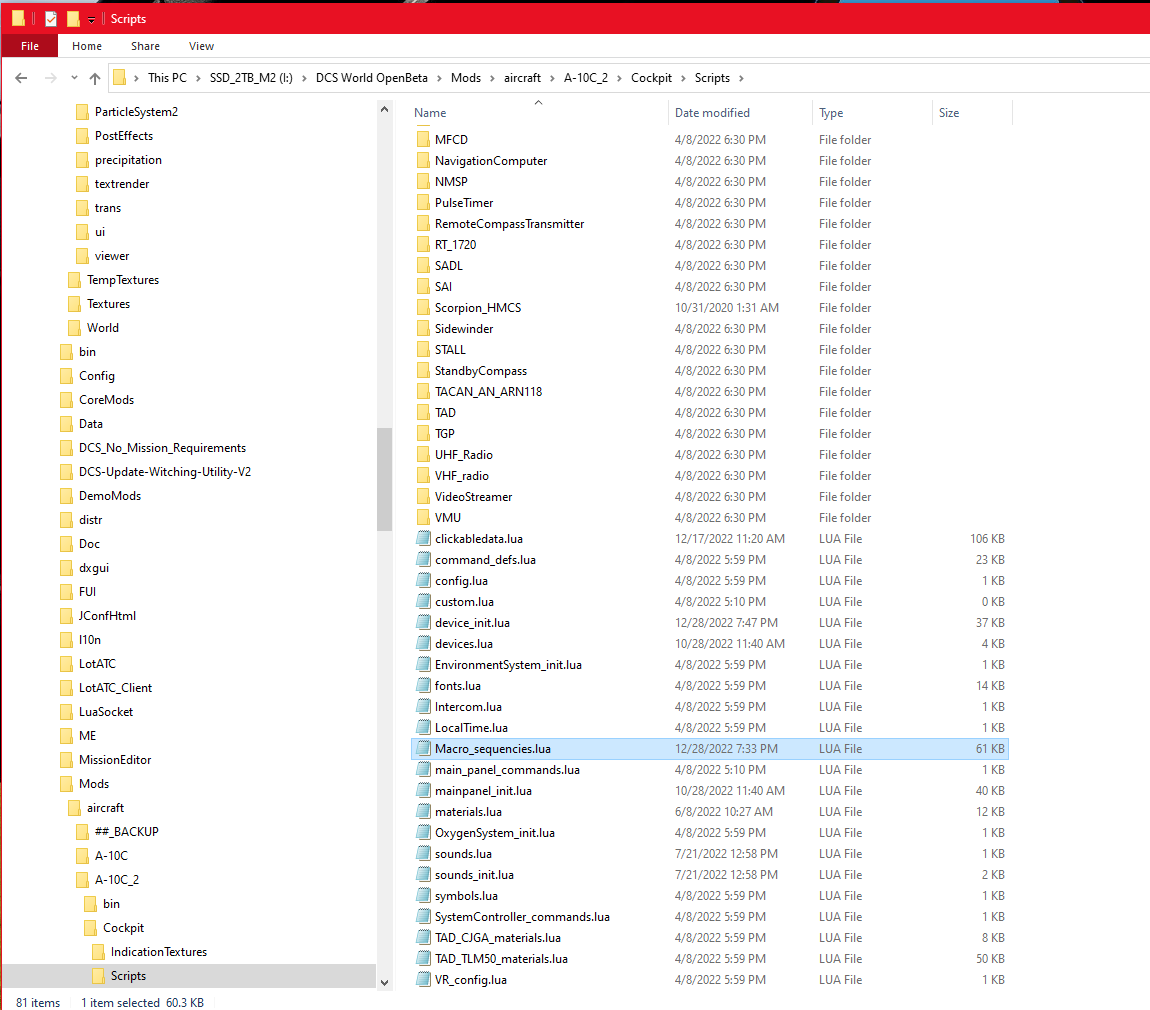Switch to the View ribbon tab
The height and width of the screenshot is (1010, 1150).
[x=201, y=46]
